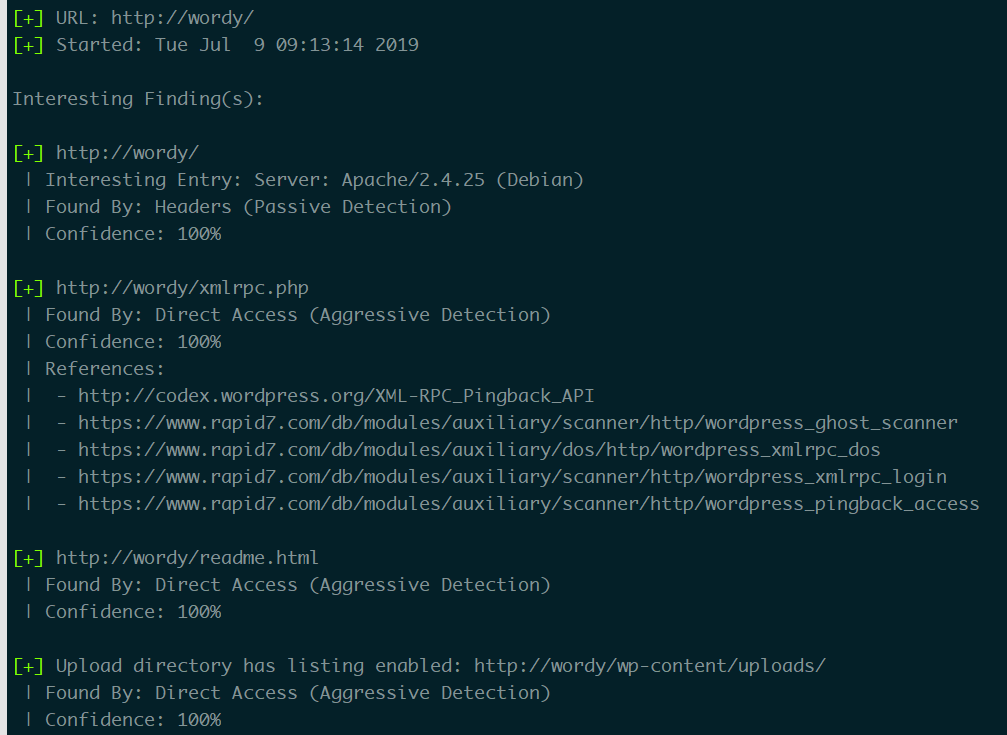The image size is (1007, 735).
Task: Open the http://wordy/xmlrpc.php link
Action: click(182, 288)
